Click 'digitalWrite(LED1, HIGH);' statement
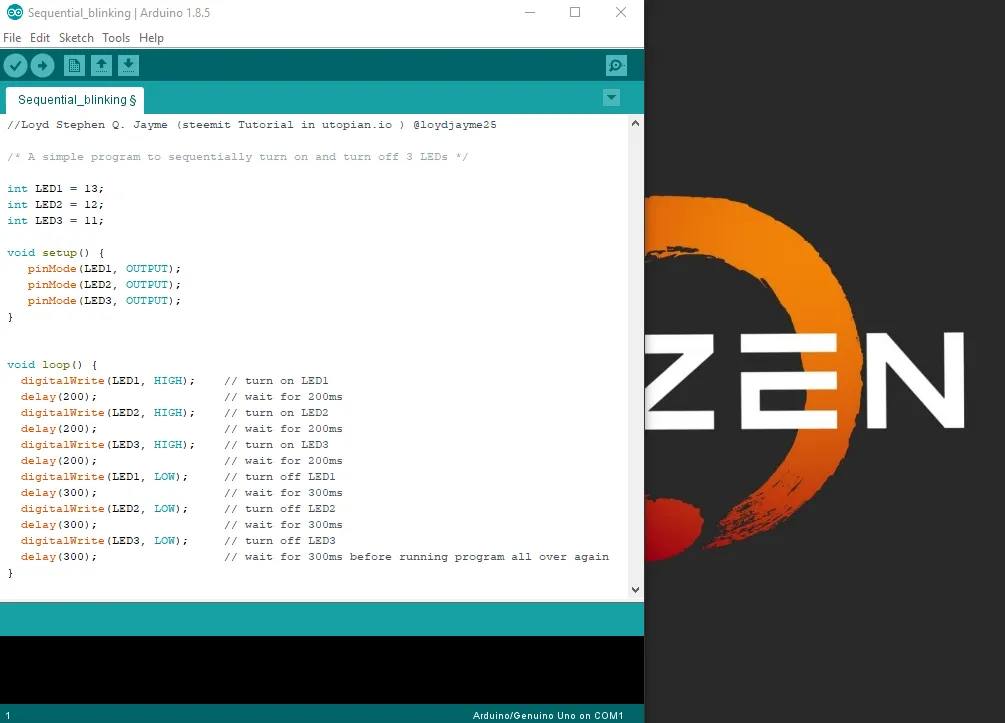 click(108, 381)
